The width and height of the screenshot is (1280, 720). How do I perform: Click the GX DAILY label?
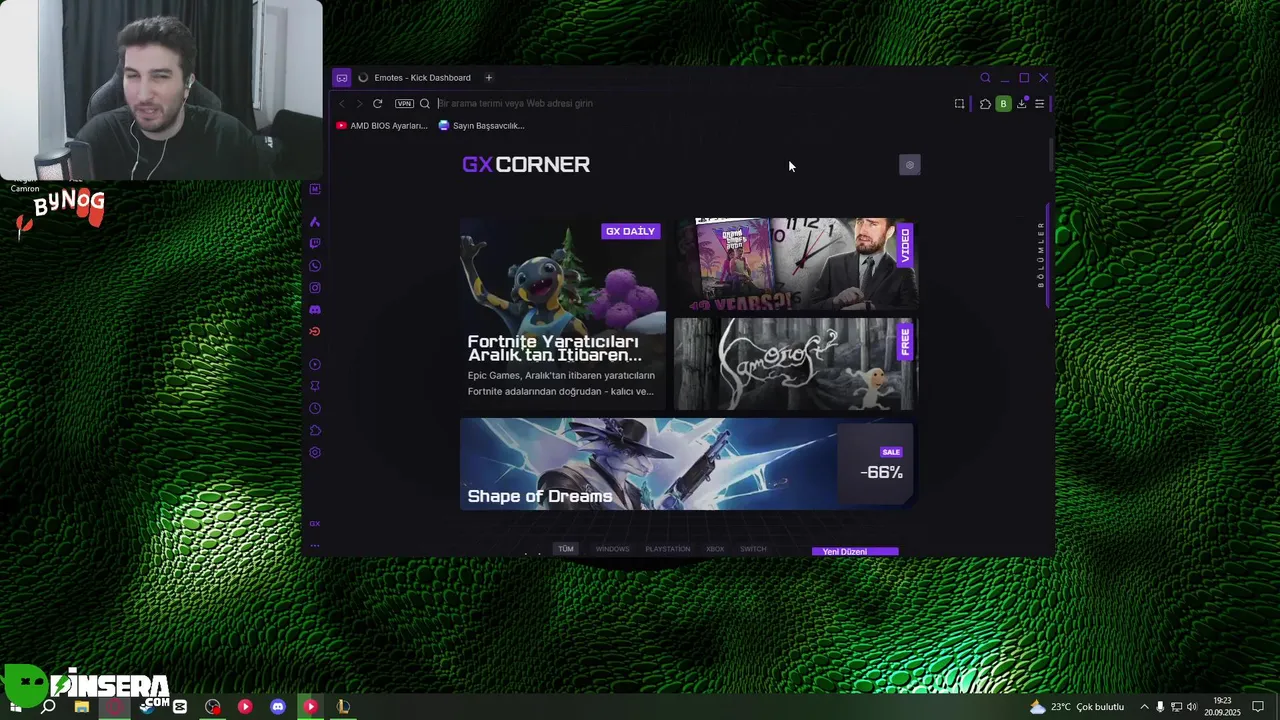coord(630,231)
